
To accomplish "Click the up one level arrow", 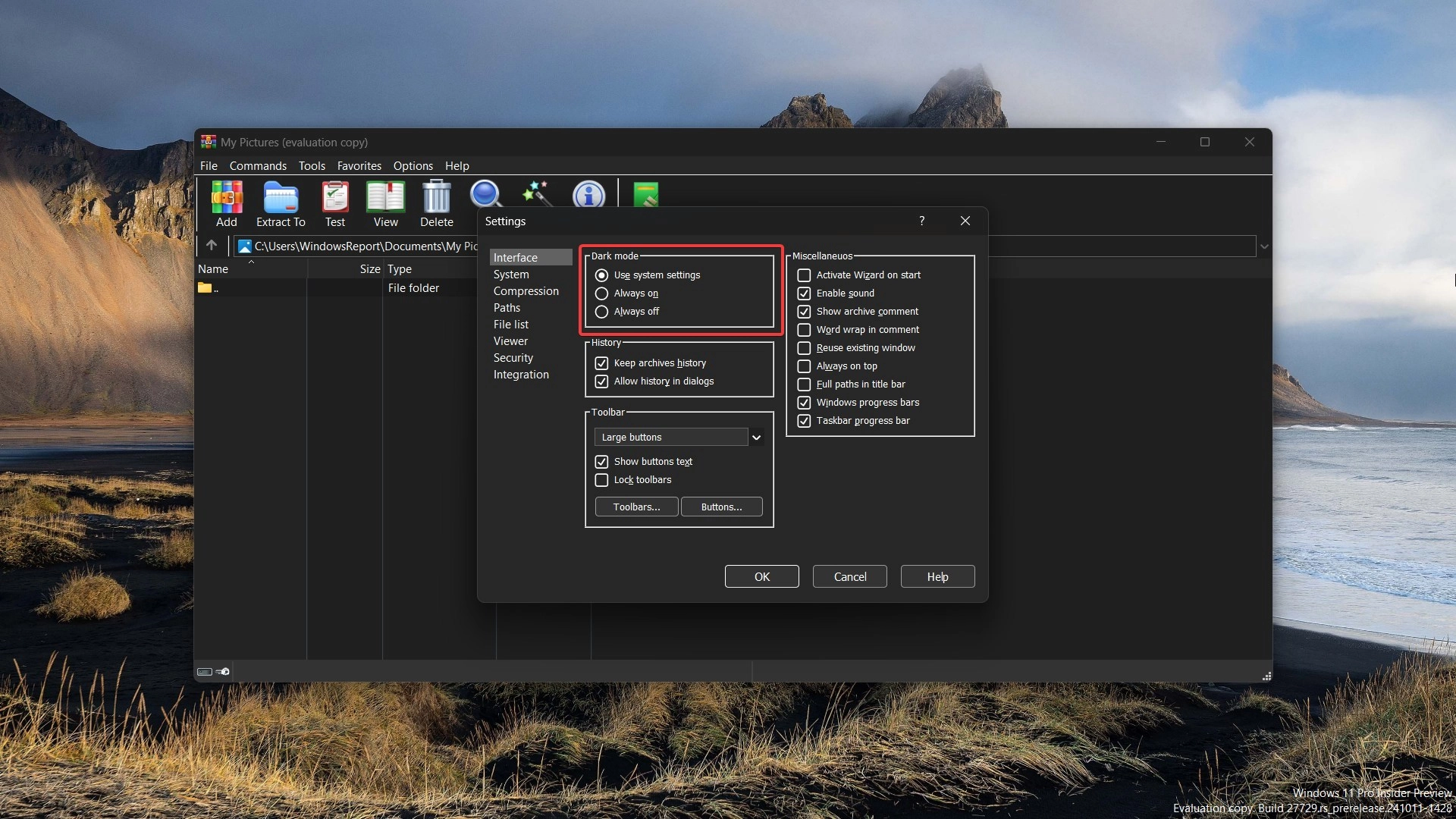I will click(x=212, y=246).
